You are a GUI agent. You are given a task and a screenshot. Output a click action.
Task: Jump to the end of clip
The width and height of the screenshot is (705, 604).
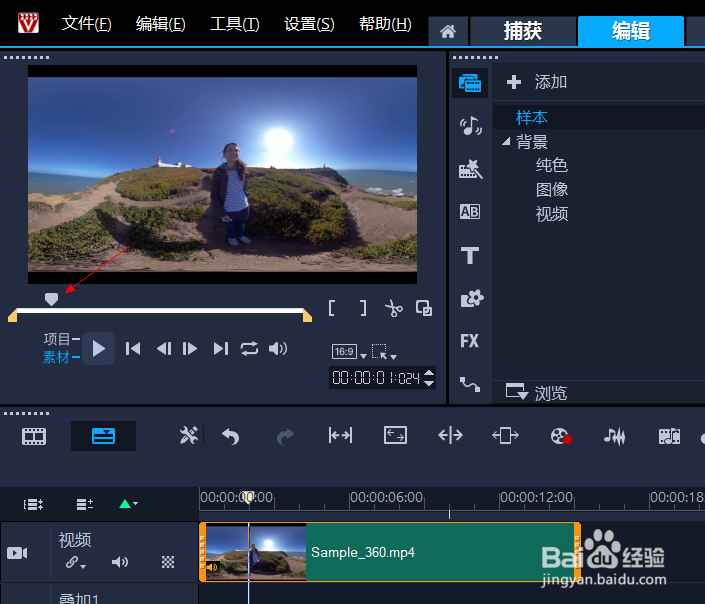click(x=221, y=349)
